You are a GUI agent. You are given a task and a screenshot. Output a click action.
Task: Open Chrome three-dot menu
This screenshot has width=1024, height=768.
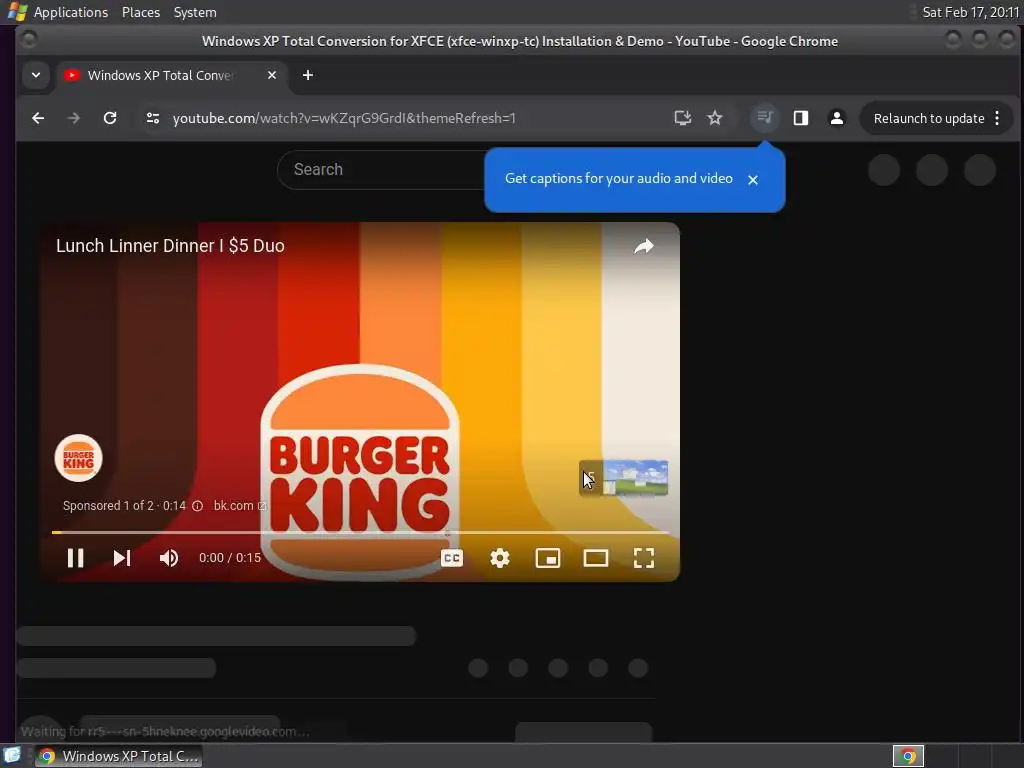[x=997, y=118]
